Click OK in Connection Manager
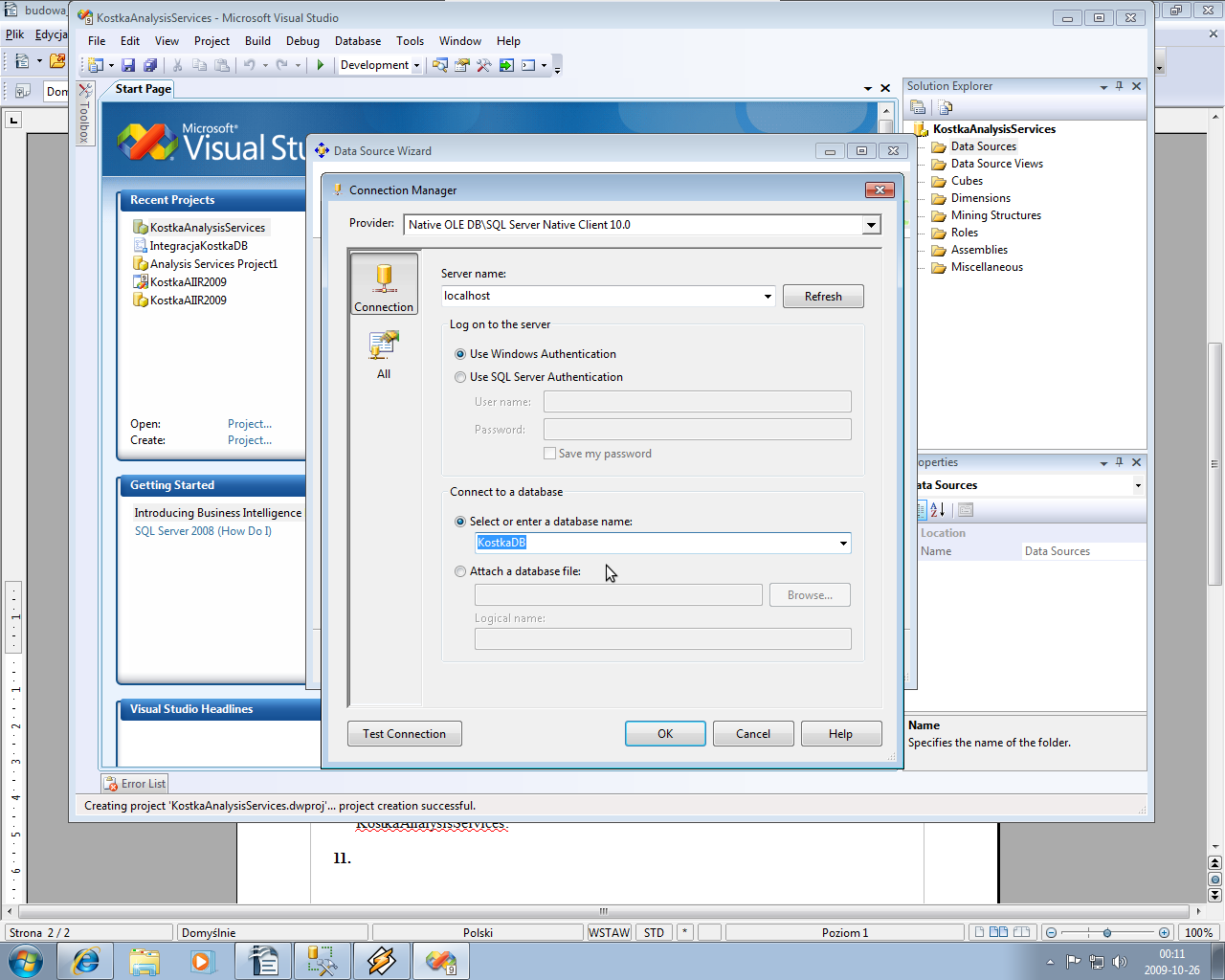The height and width of the screenshot is (980, 1225). tap(665, 734)
